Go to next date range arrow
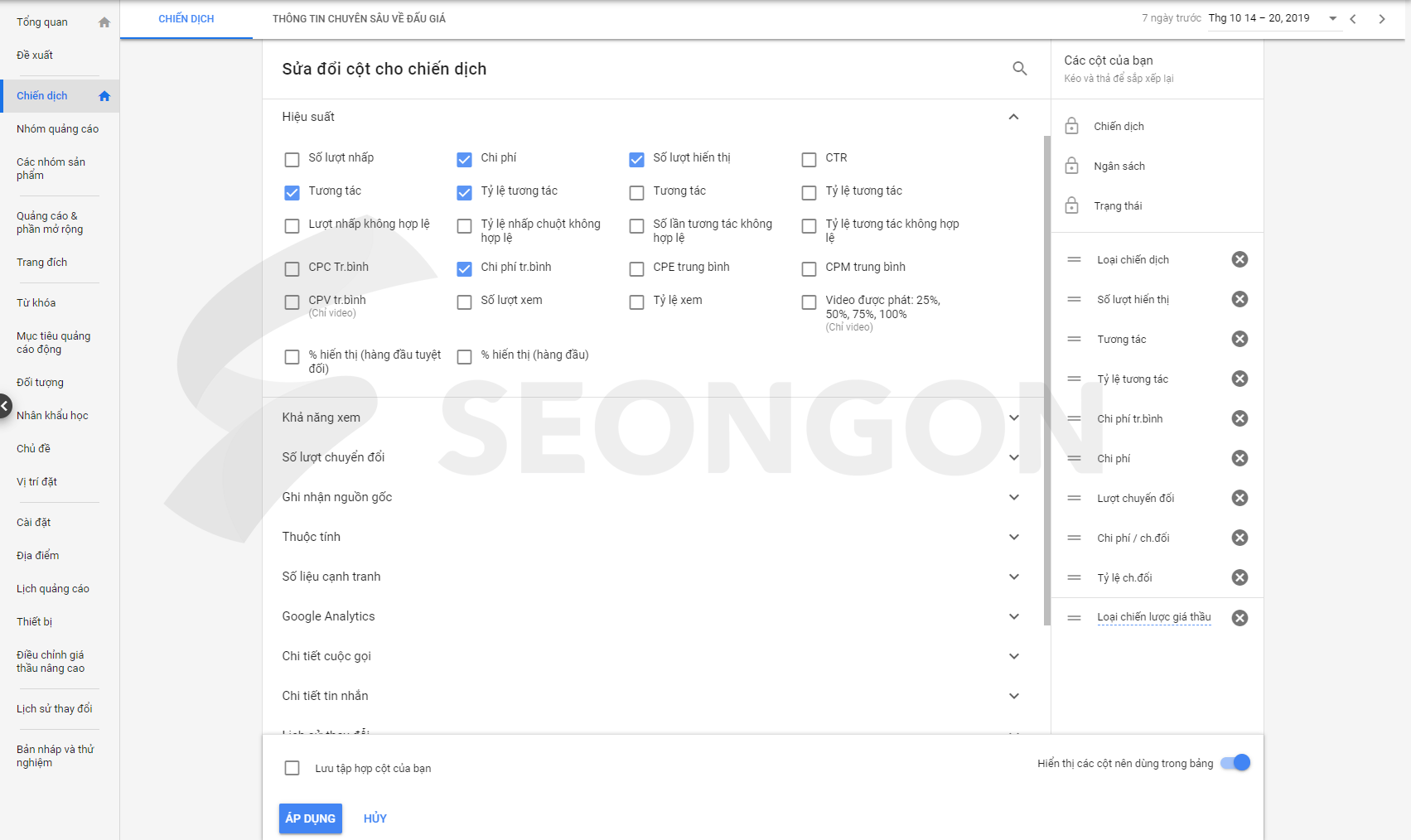 1382,19
